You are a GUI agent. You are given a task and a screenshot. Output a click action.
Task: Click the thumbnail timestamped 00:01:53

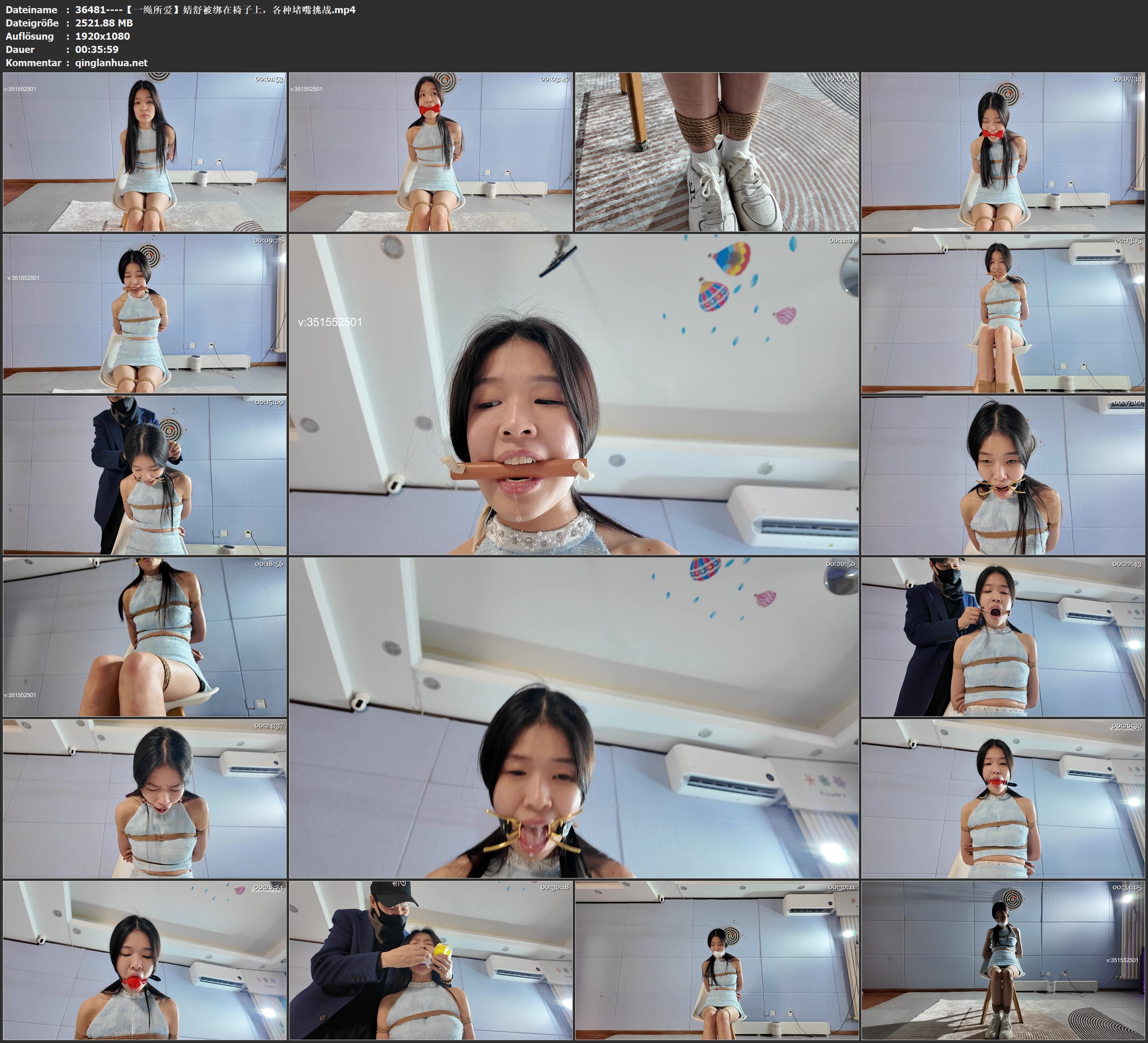click(145, 151)
